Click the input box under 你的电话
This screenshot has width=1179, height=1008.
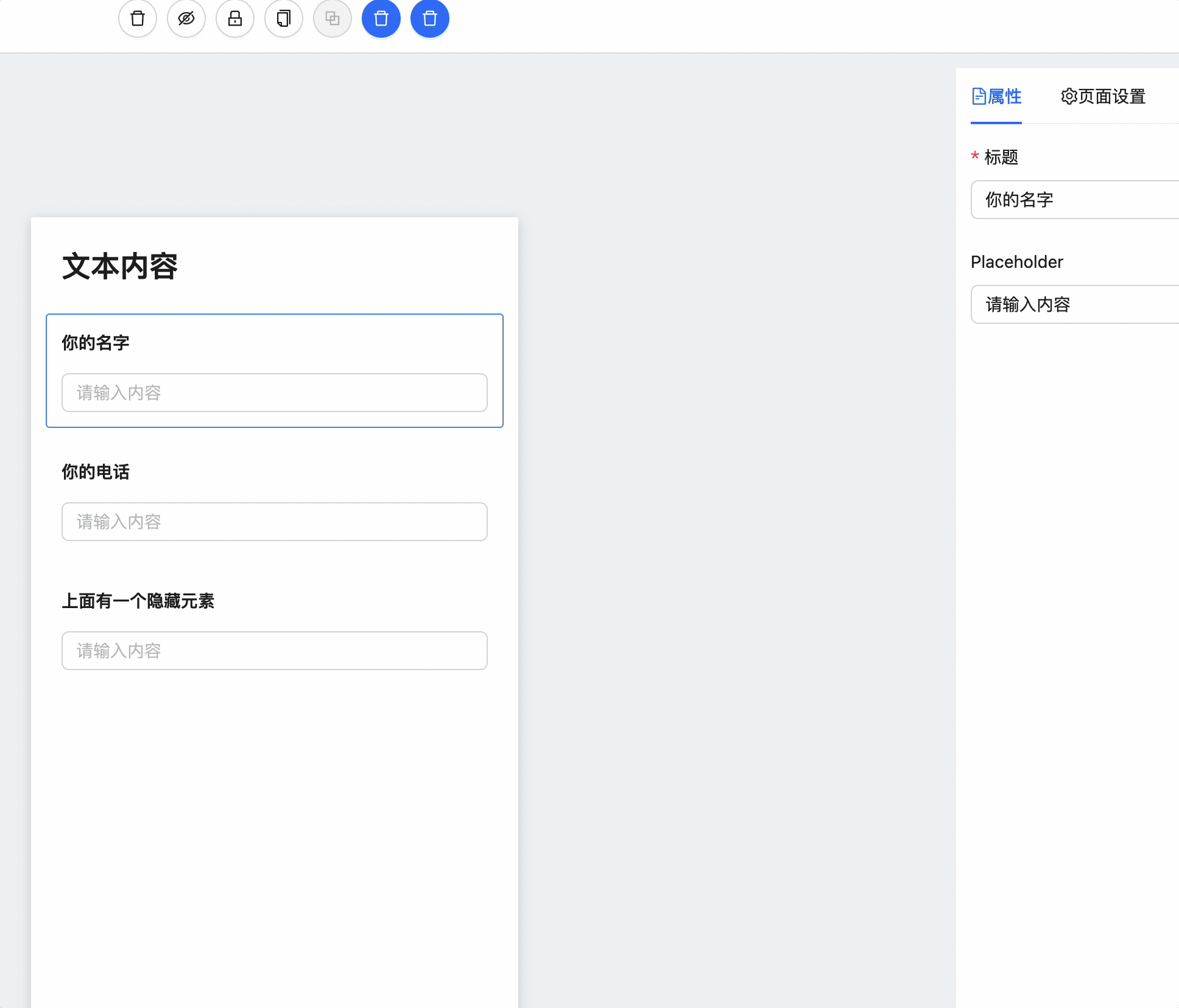[274, 522]
